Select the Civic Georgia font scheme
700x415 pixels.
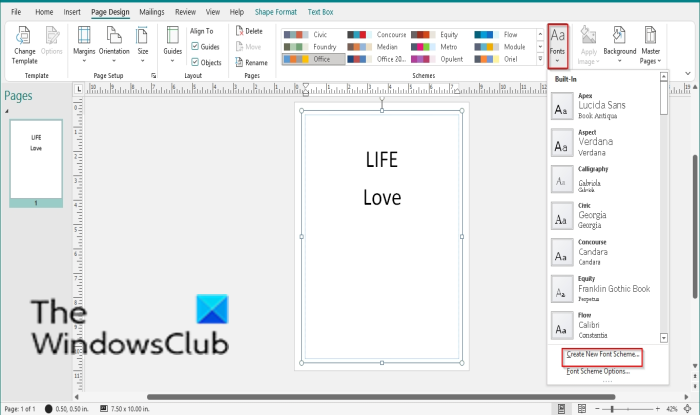point(605,216)
